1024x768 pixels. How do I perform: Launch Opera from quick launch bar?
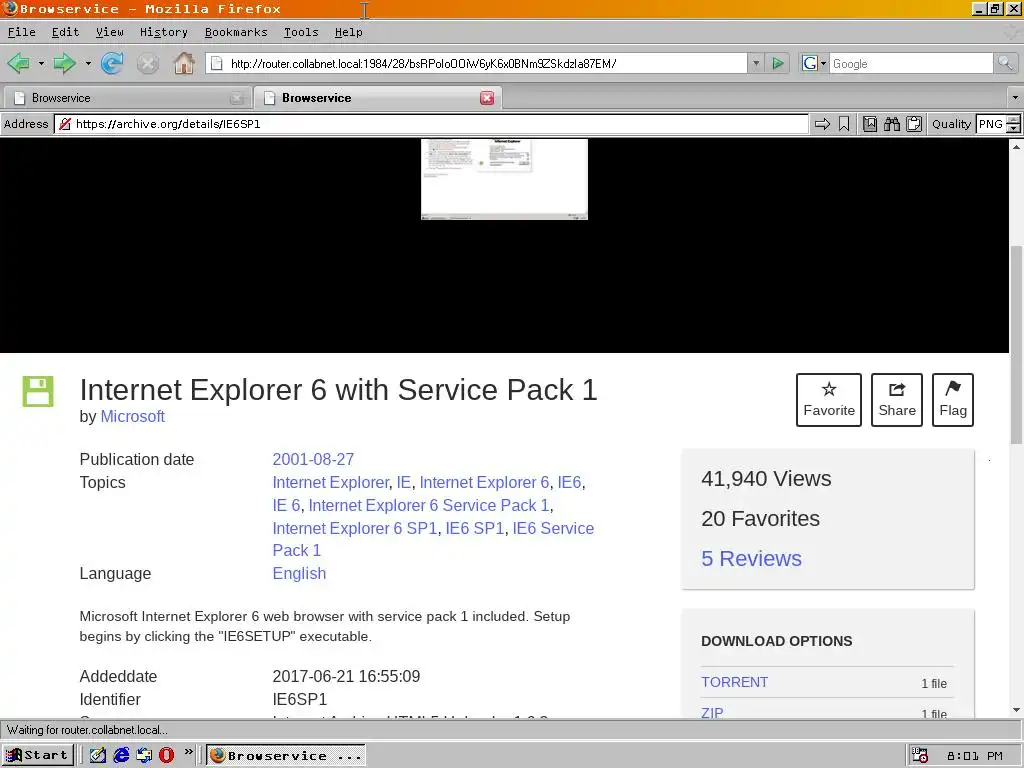point(167,755)
